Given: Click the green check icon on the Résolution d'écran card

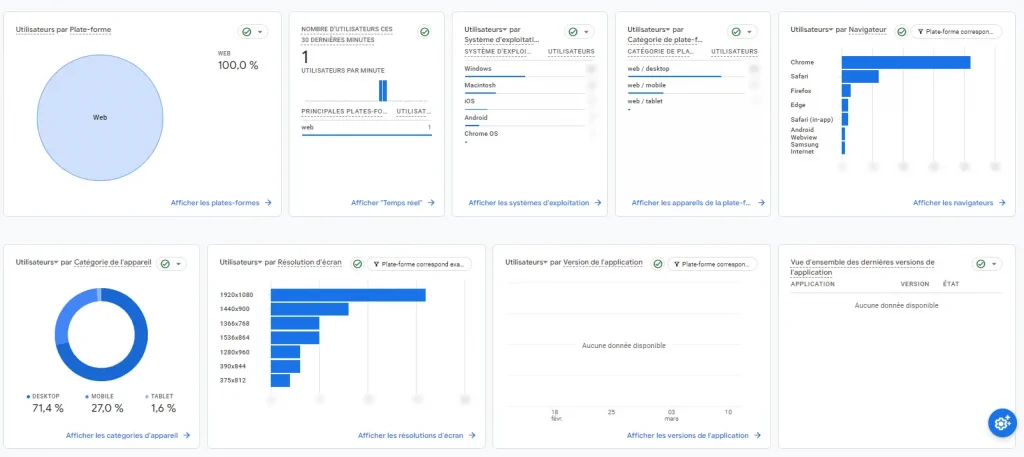Looking at the screenshot, I should pyautogui.click(x=357, y=264).
